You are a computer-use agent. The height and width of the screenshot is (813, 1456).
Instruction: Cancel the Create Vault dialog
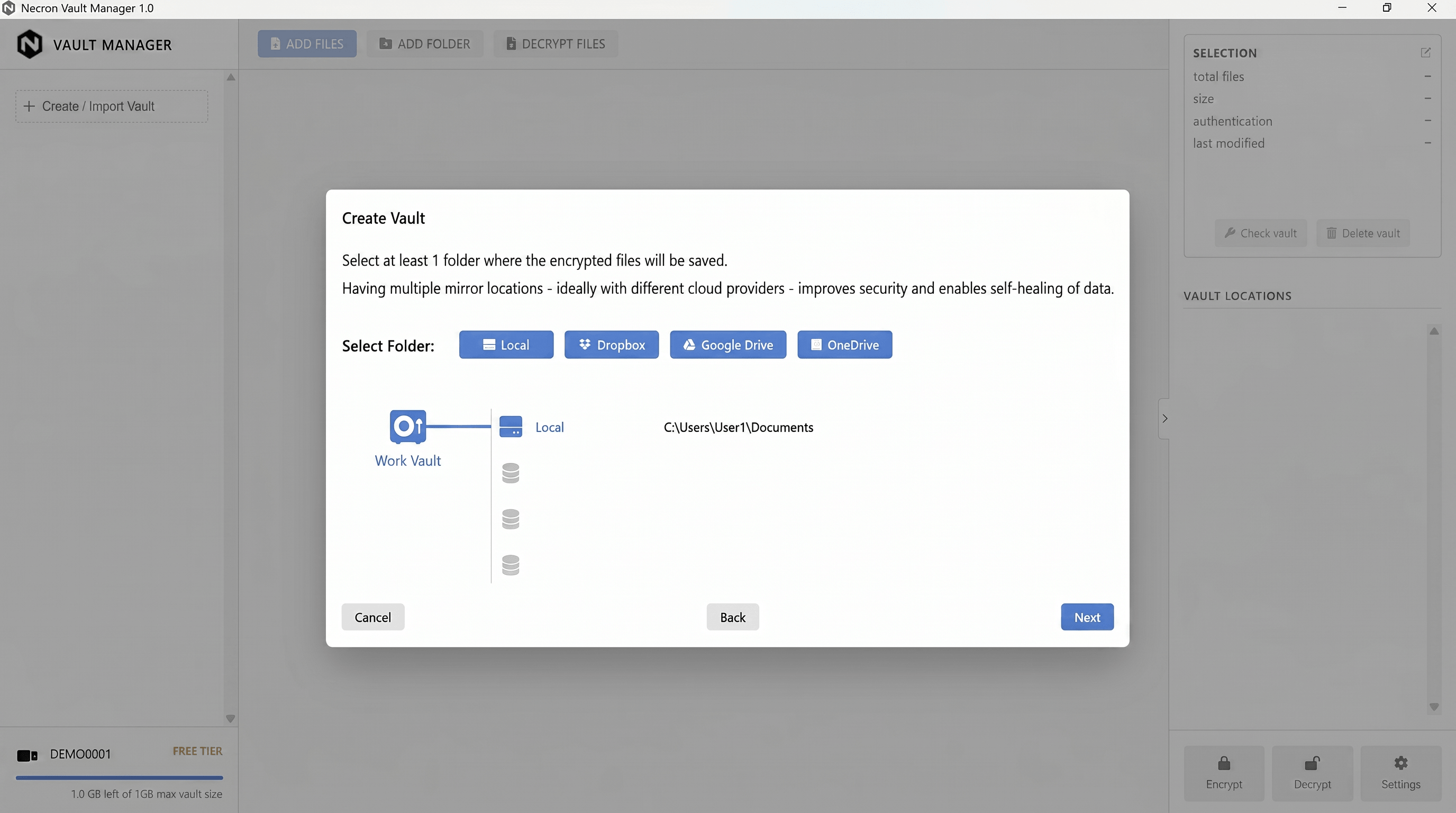[x=372, y=617]
